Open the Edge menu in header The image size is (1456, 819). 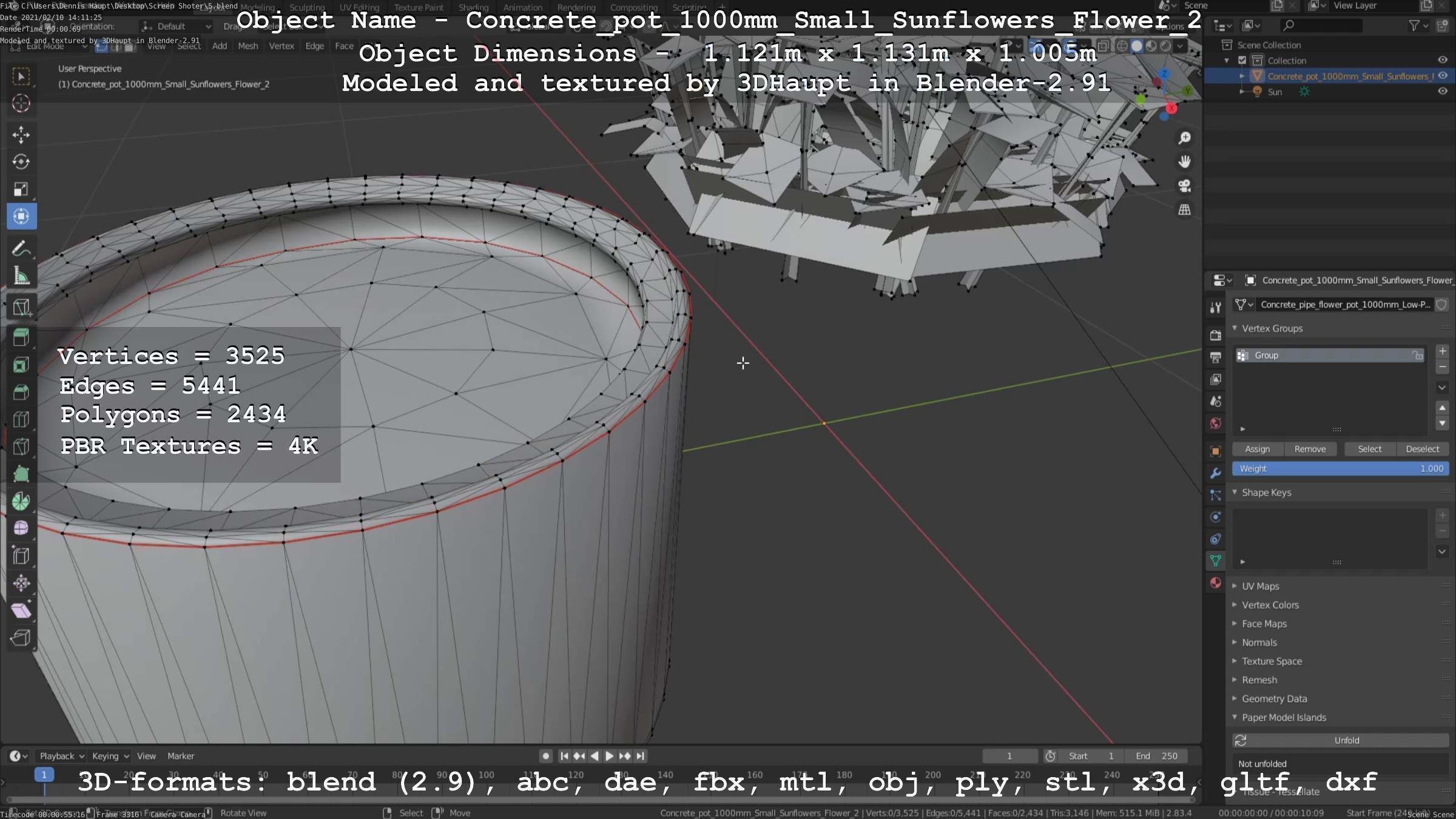pos(314,46)
